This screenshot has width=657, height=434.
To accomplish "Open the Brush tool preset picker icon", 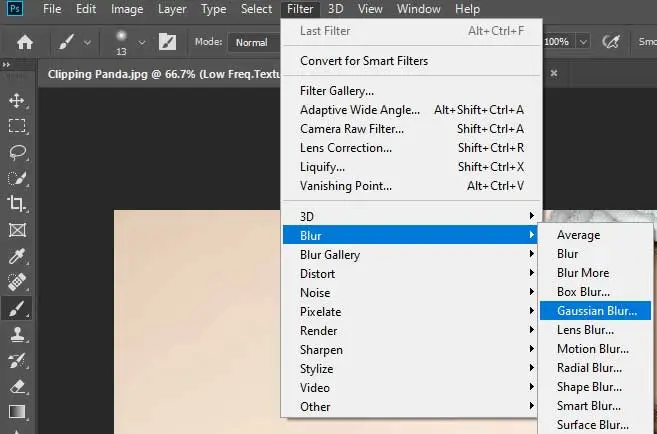I will [x=66, y=42].
